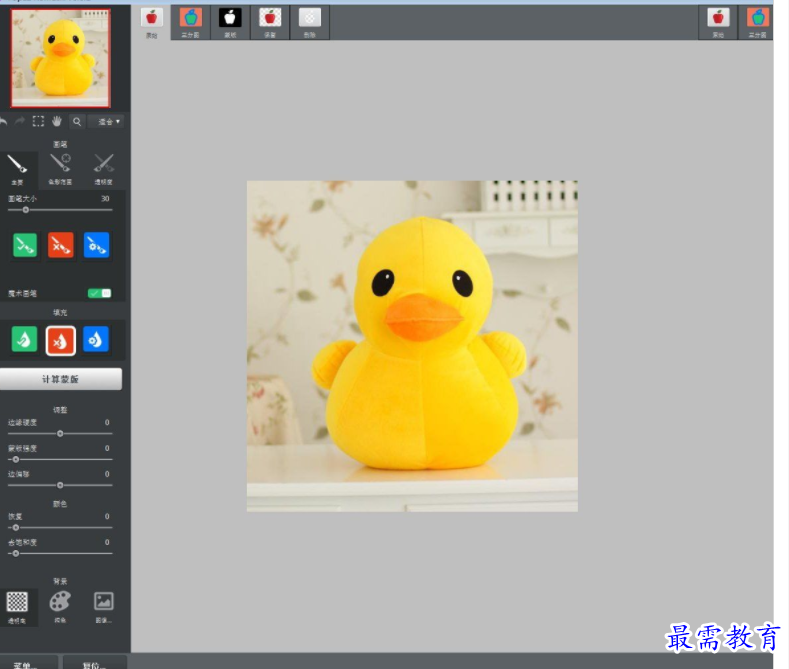Open the right-side Original (原始) view tab
Viewport: 789px width, 669px height.
(718, 23)
